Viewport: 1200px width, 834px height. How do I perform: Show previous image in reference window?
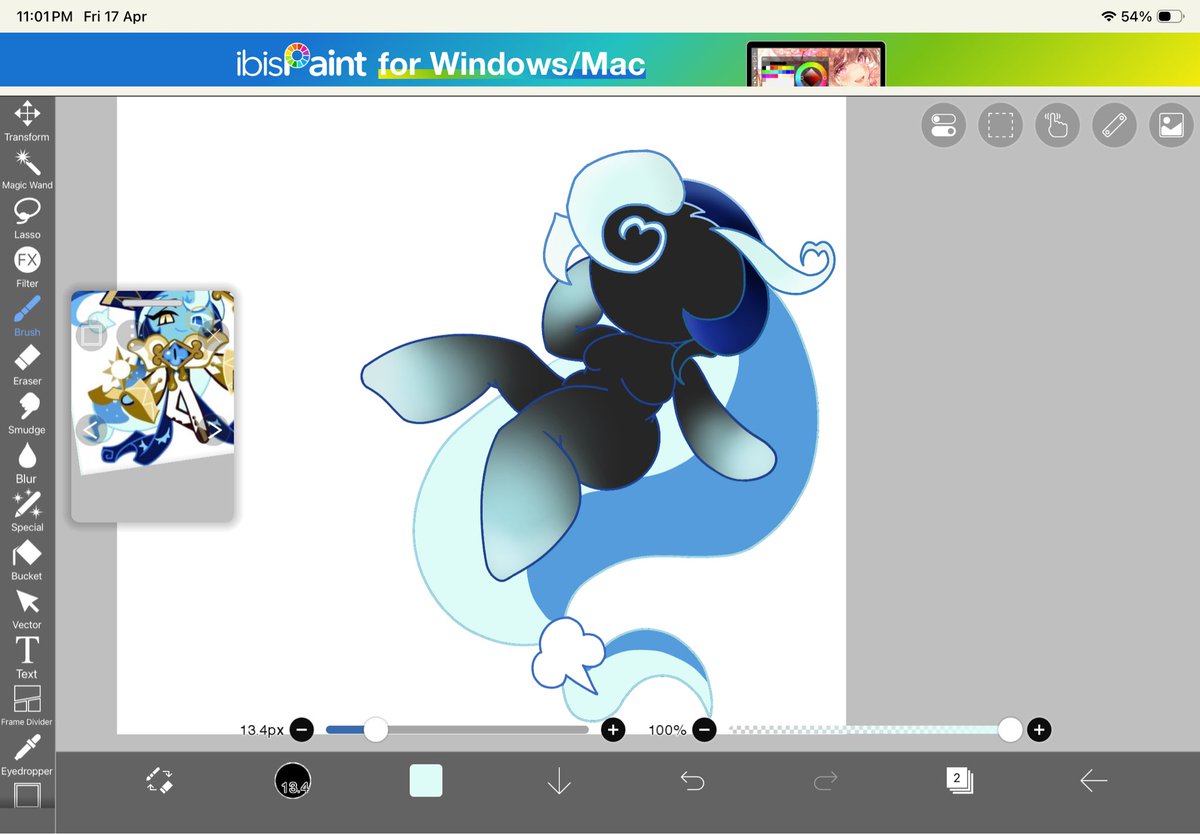(90, 430)
